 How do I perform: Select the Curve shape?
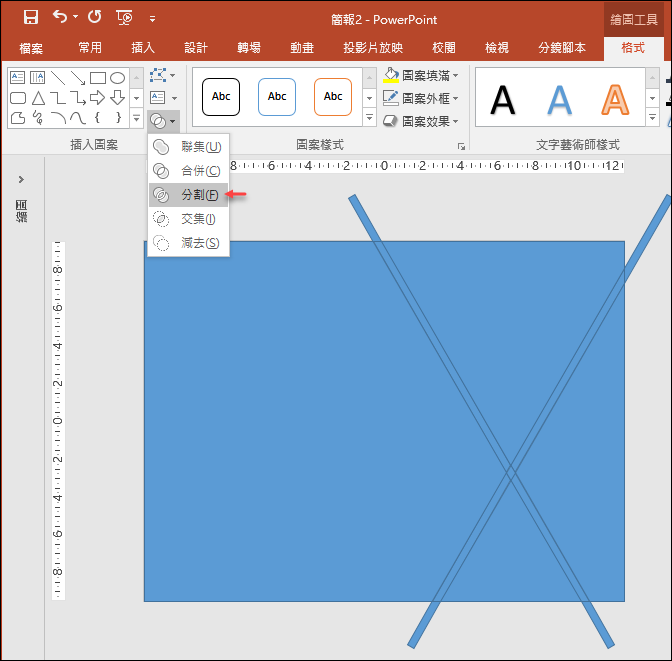(x=78, y=118)
